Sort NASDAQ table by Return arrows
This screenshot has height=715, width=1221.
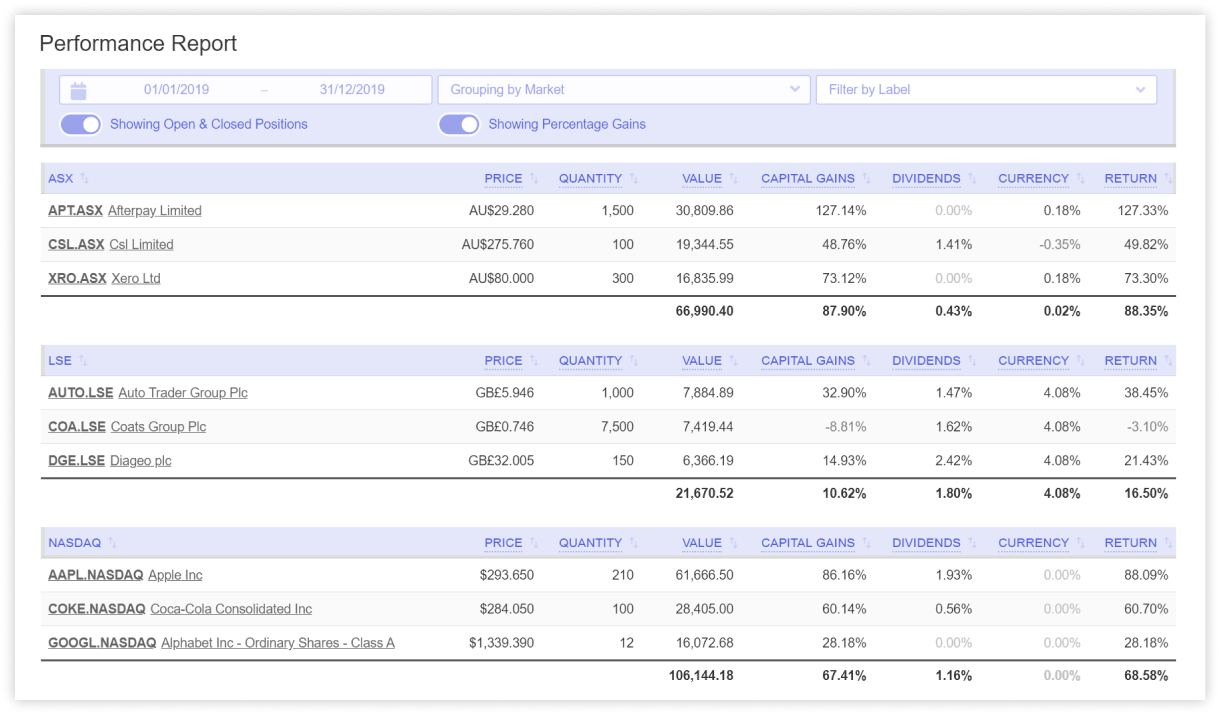coord(1168,543)
